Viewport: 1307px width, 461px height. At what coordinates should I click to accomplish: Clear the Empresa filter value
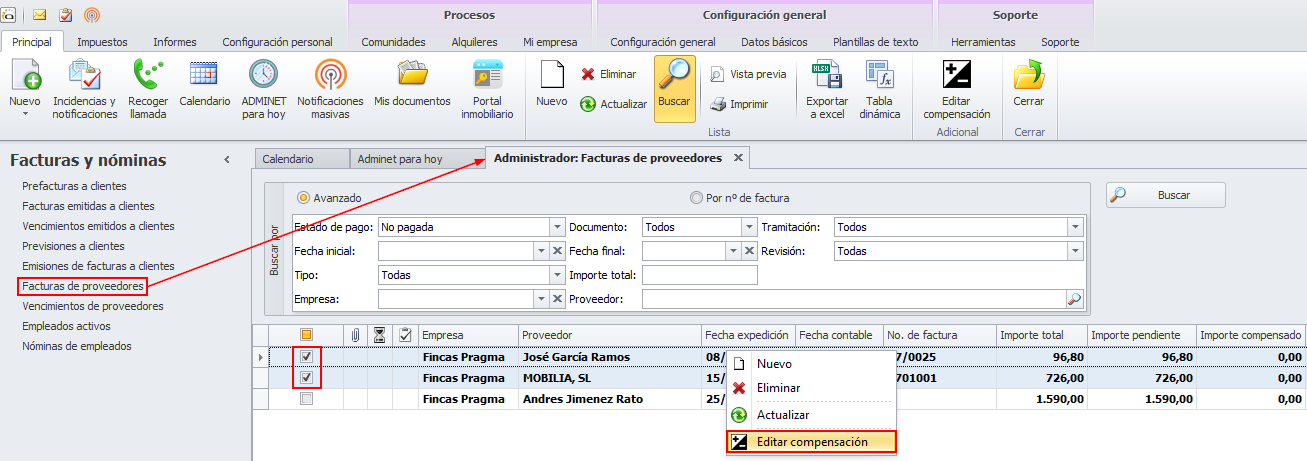point(558,299)
